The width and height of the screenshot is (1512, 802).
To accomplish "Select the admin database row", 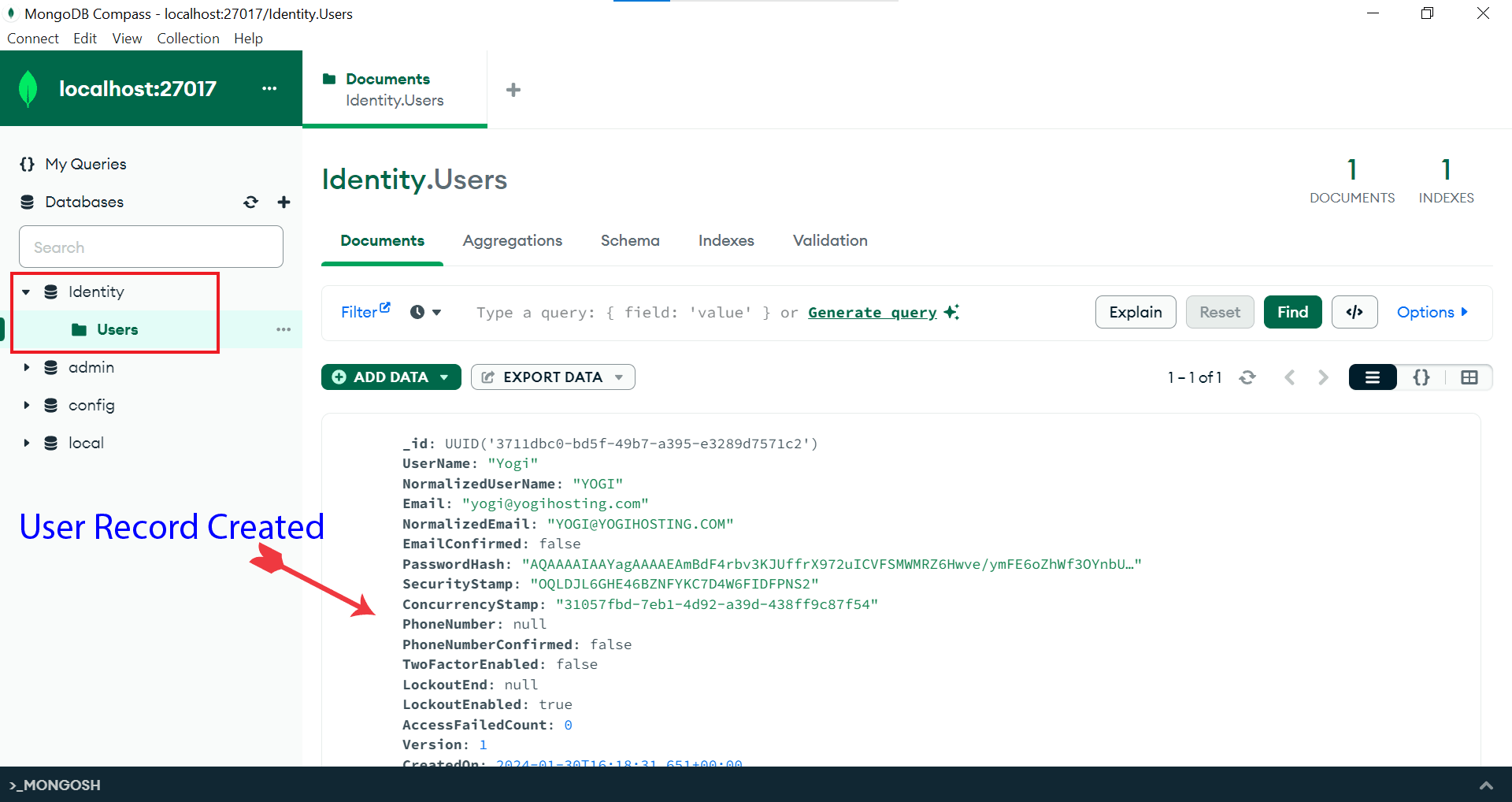I will (151, 367).
